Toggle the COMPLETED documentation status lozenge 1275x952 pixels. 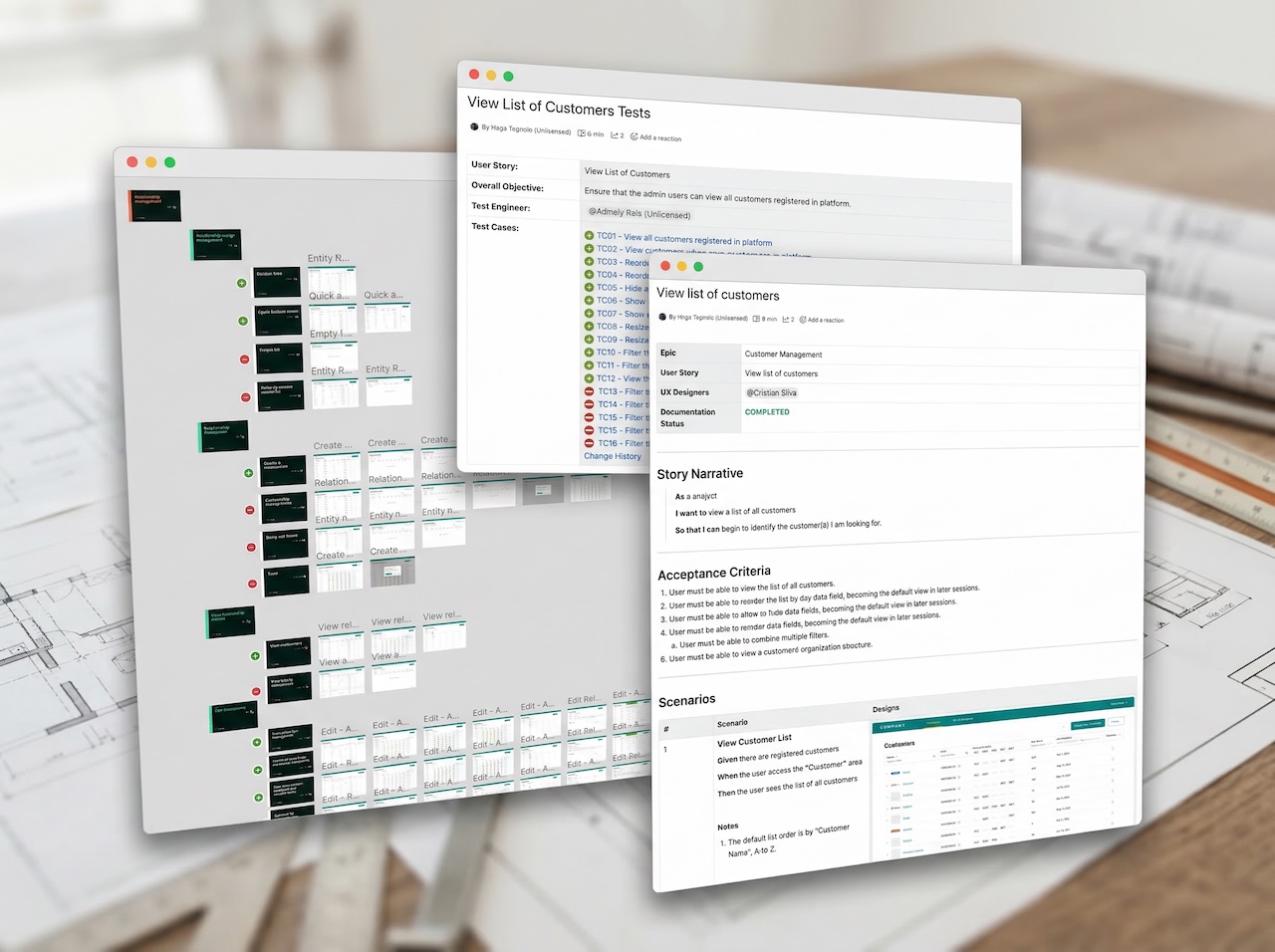(x=767, y=412)
